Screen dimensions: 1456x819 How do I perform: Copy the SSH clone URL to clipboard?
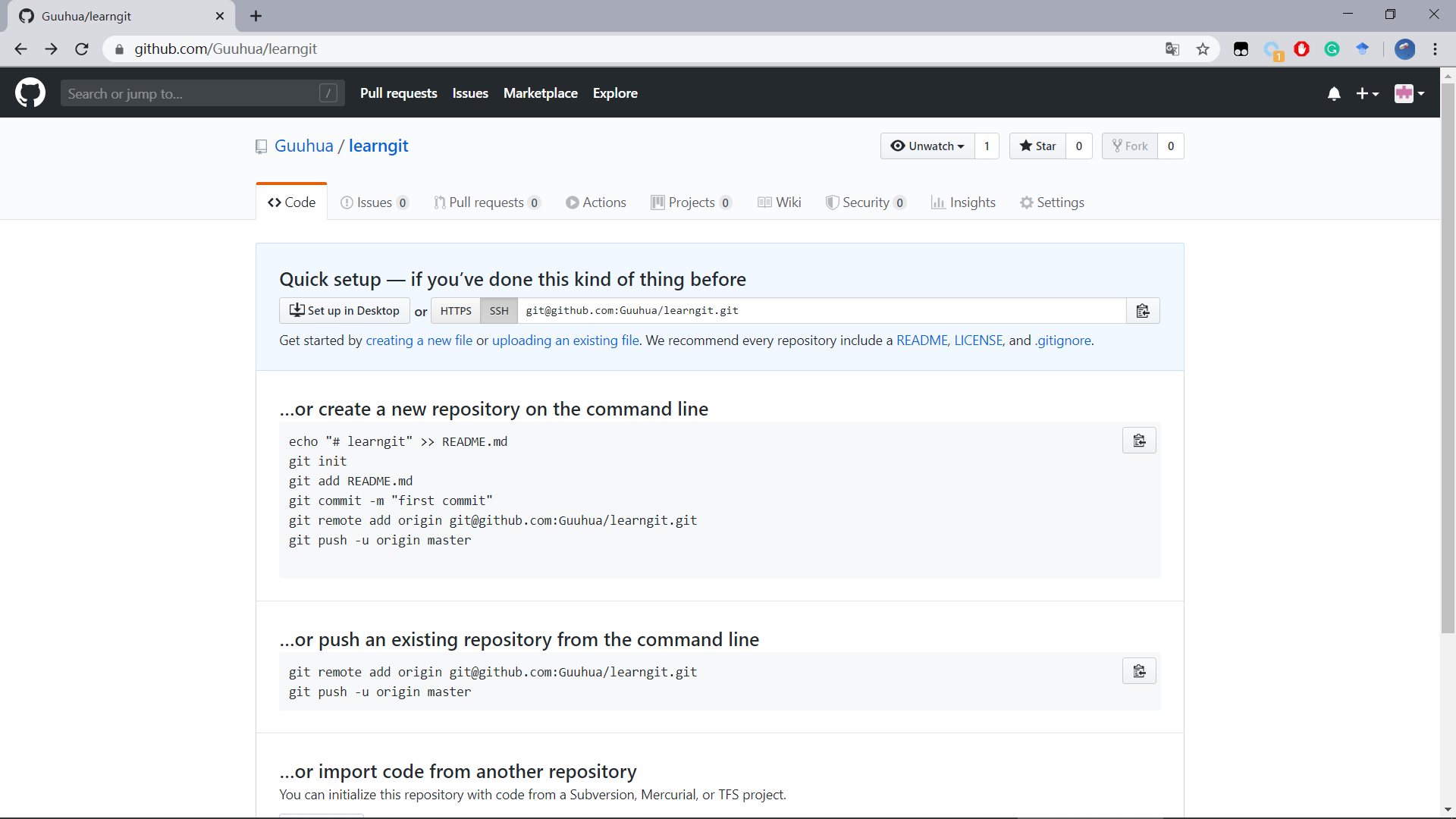tap(1143, 311)
